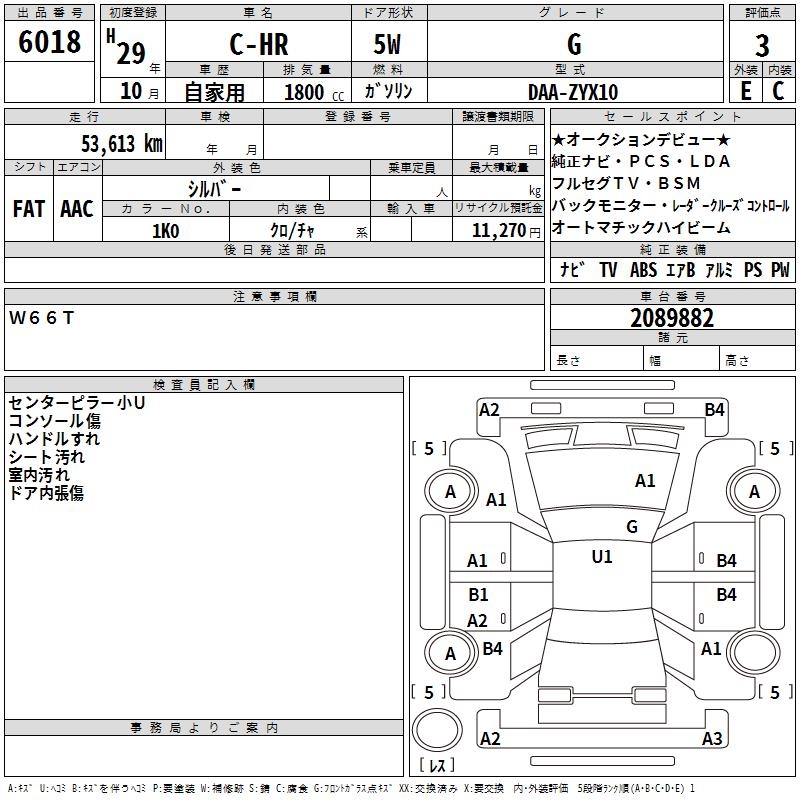Select the オートマチックハイビーム line
The width and height of the screenshot is (800, 800).
click(641, 227)
